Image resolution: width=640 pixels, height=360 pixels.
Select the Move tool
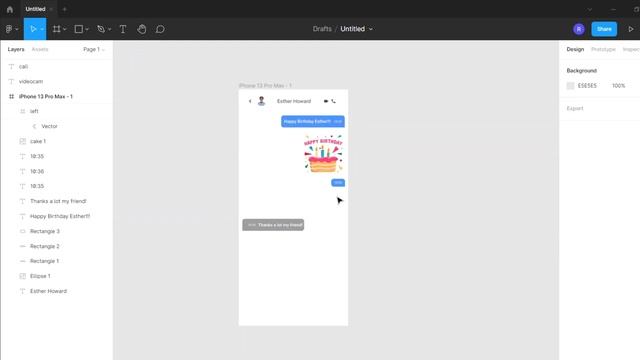pyautogui.click(x=33, y=29)
